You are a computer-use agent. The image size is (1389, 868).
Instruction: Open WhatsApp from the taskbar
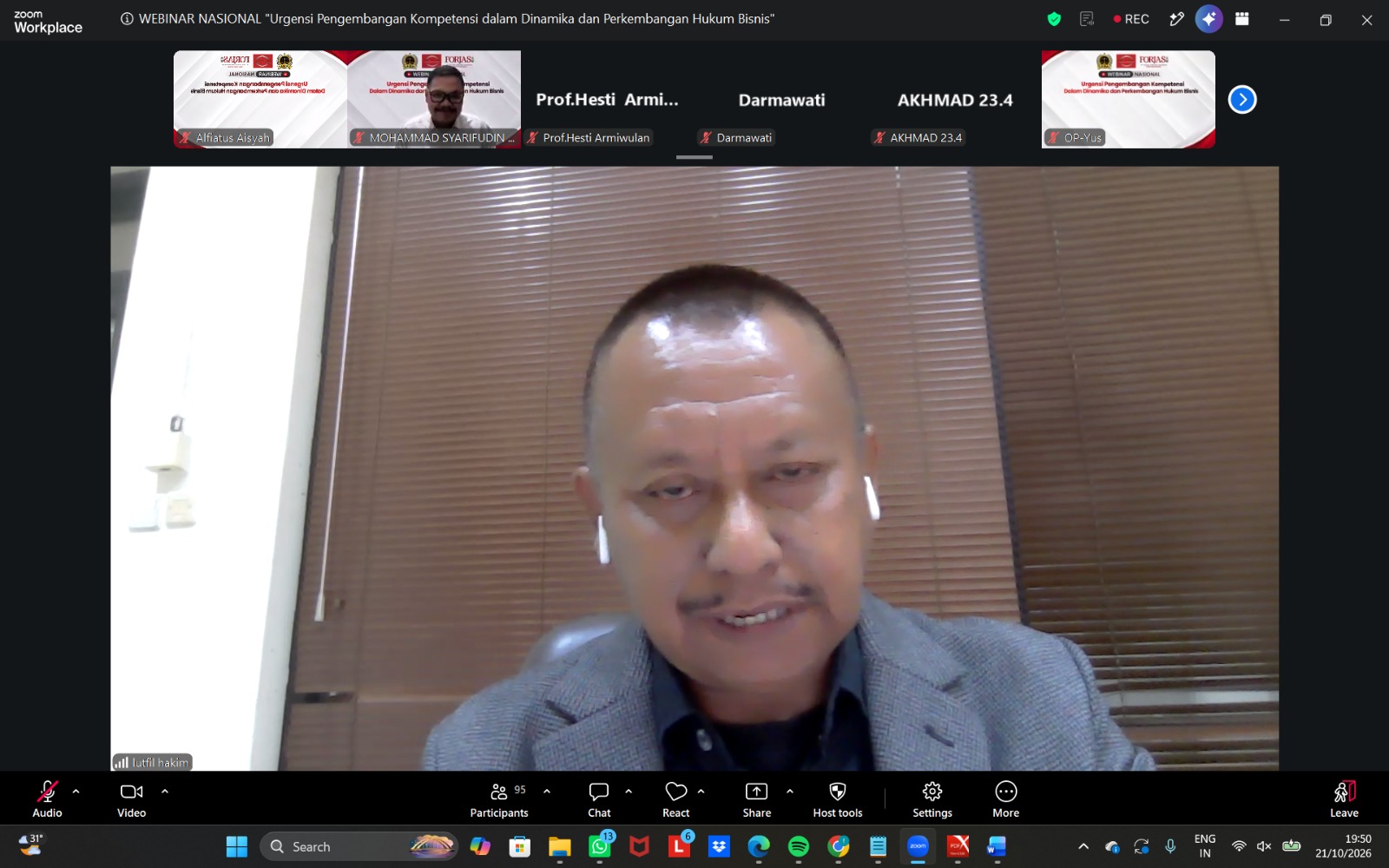tap(600, 846)
